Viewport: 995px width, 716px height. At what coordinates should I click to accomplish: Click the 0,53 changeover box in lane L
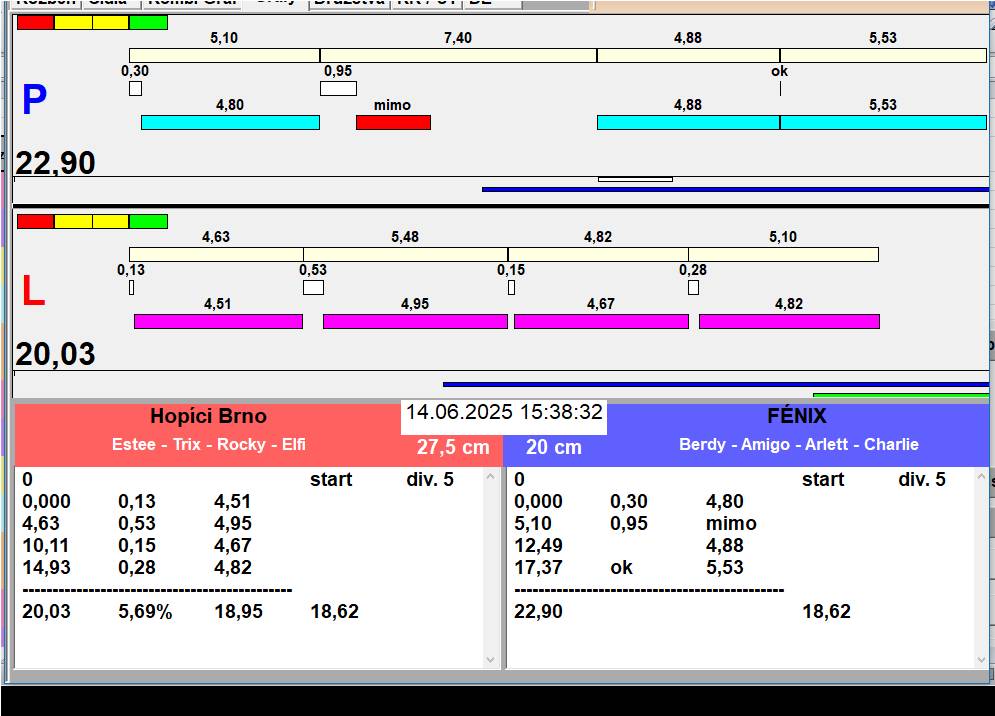[313, 288]
